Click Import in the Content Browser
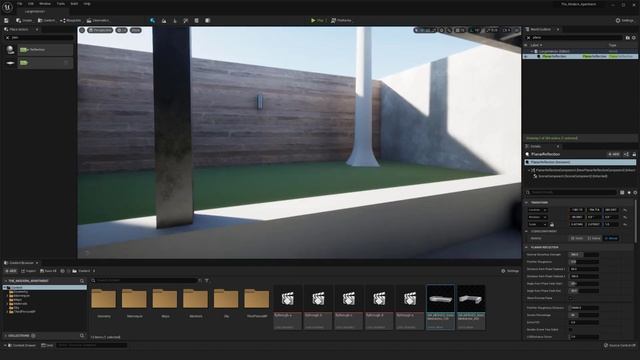Image resolution: width=640 pixels, height=360 pixels. 29,271
